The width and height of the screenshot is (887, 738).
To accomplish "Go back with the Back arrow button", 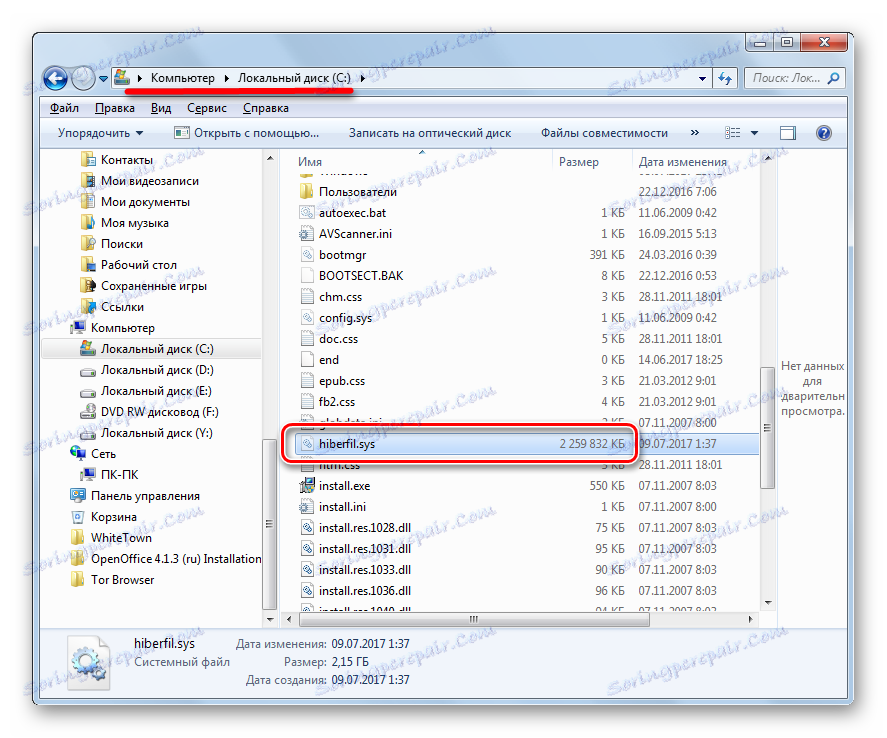I will click(x=55, y=78).
